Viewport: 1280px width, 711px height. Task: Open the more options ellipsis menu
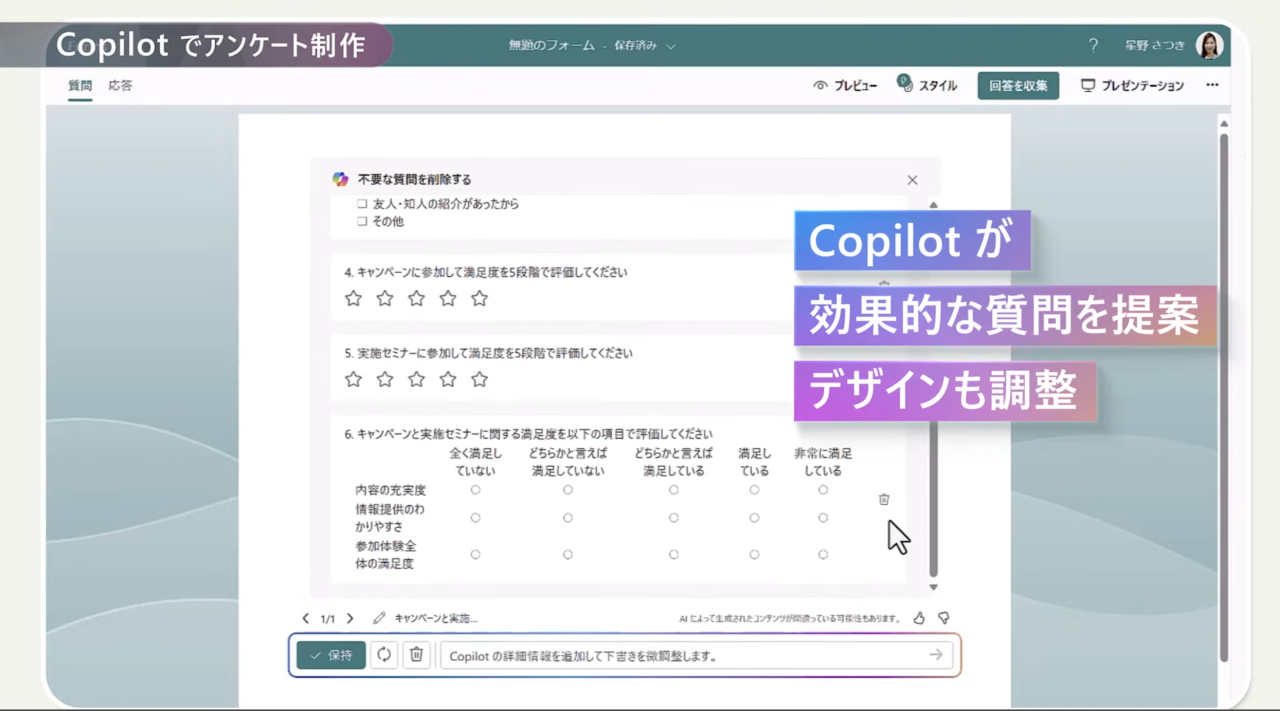(x=1212, y=85)
